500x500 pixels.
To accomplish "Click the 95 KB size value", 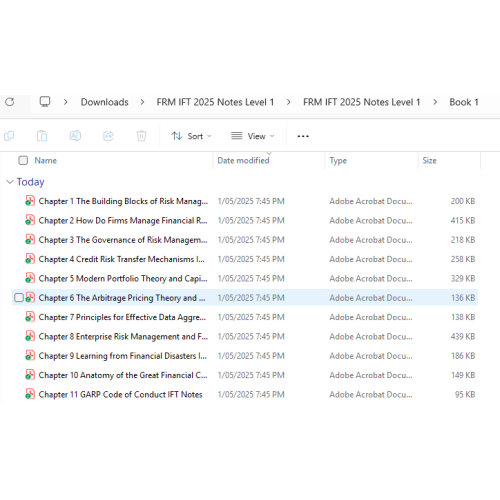I will point(465,394).
